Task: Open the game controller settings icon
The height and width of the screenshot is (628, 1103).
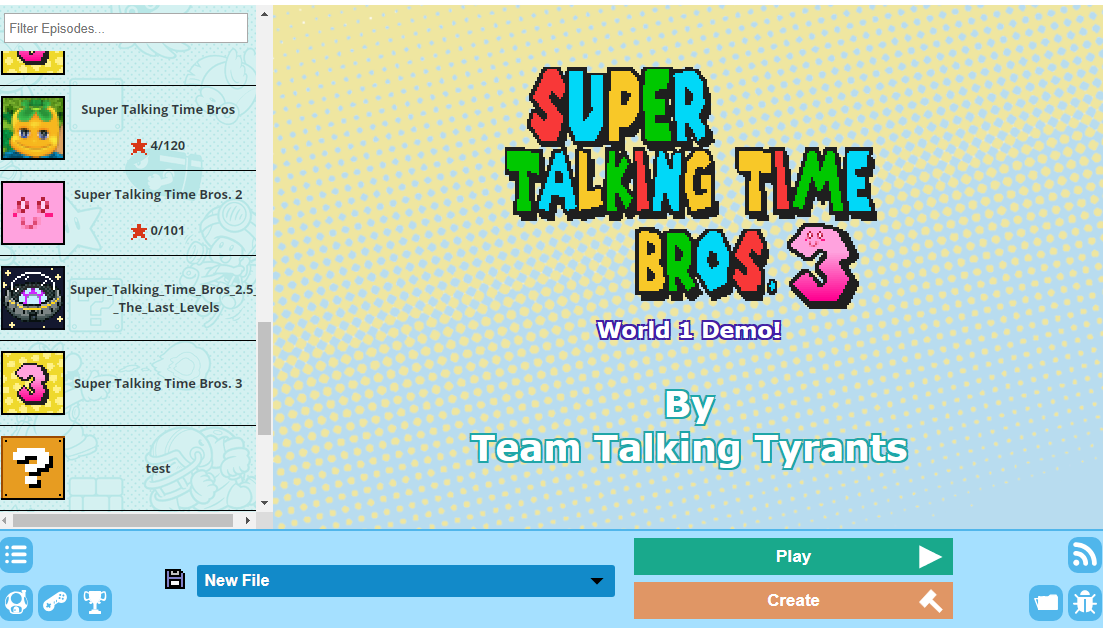Action: [55, 603]
